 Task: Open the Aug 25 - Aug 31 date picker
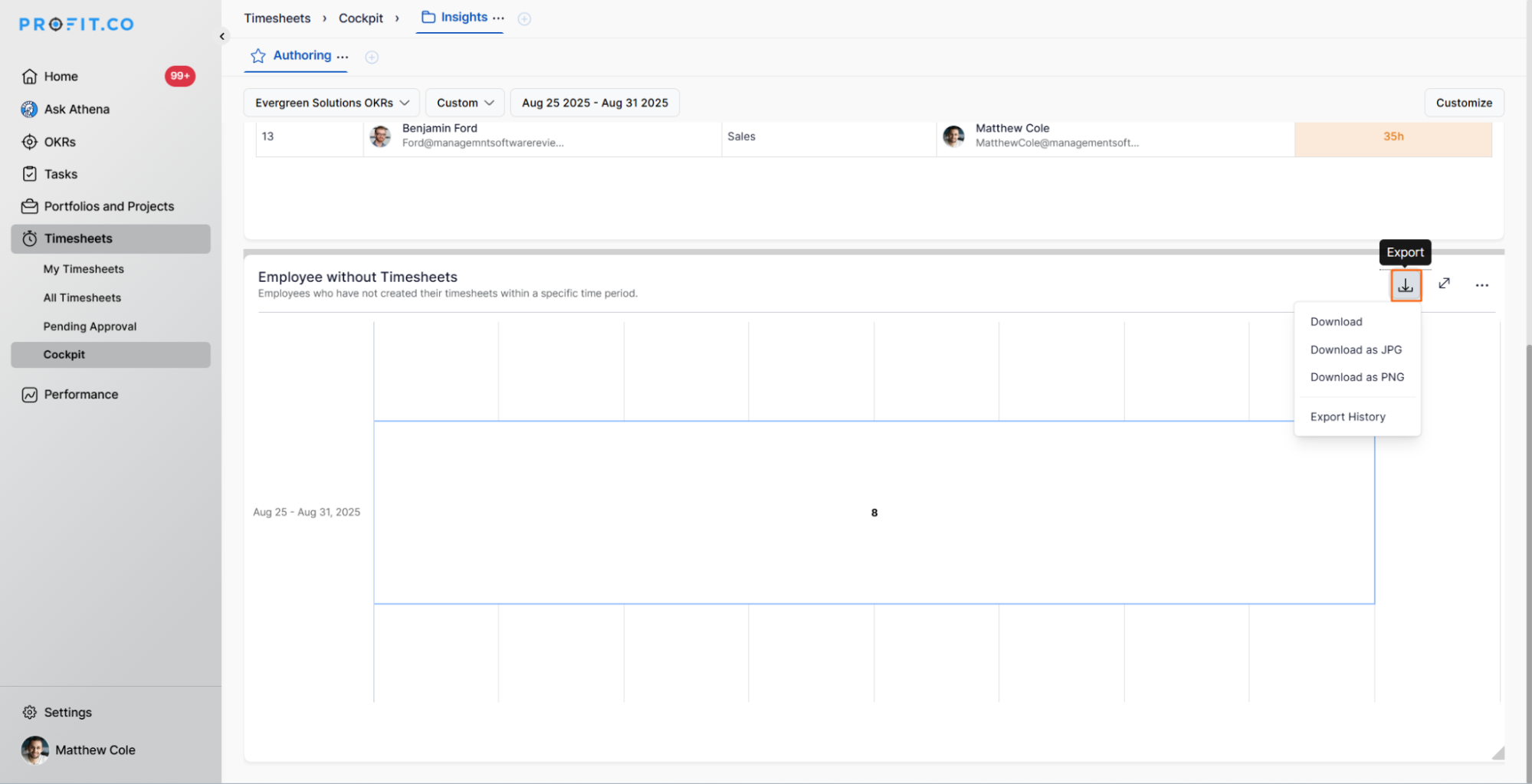pos(595,103)
